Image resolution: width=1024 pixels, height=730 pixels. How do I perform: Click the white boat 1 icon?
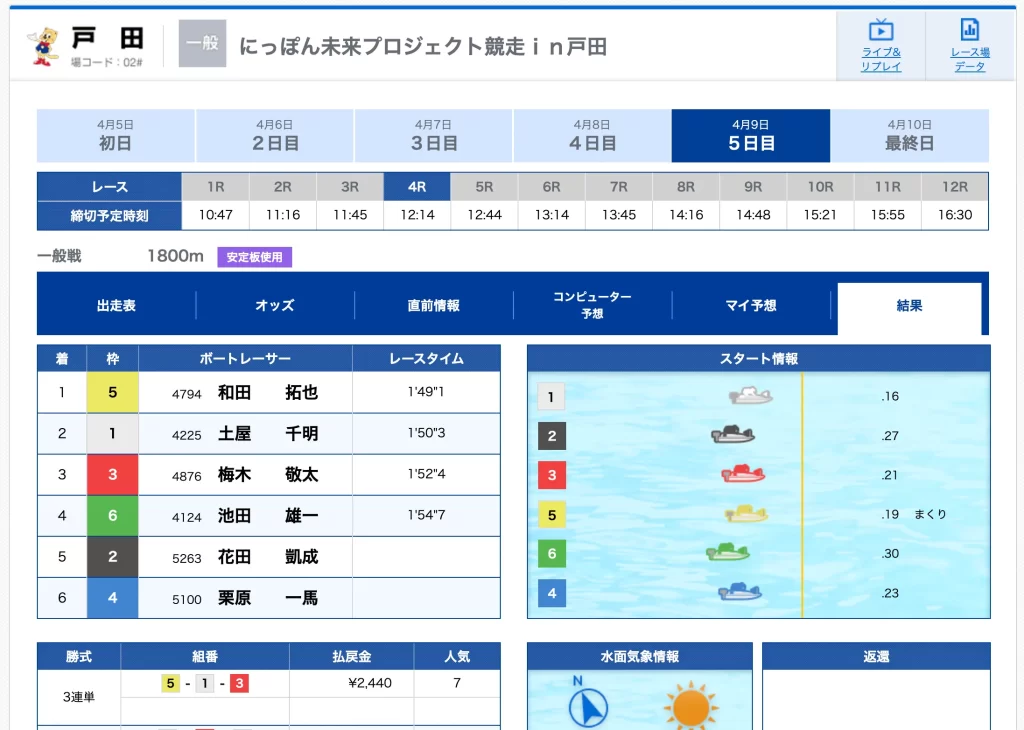750,396
